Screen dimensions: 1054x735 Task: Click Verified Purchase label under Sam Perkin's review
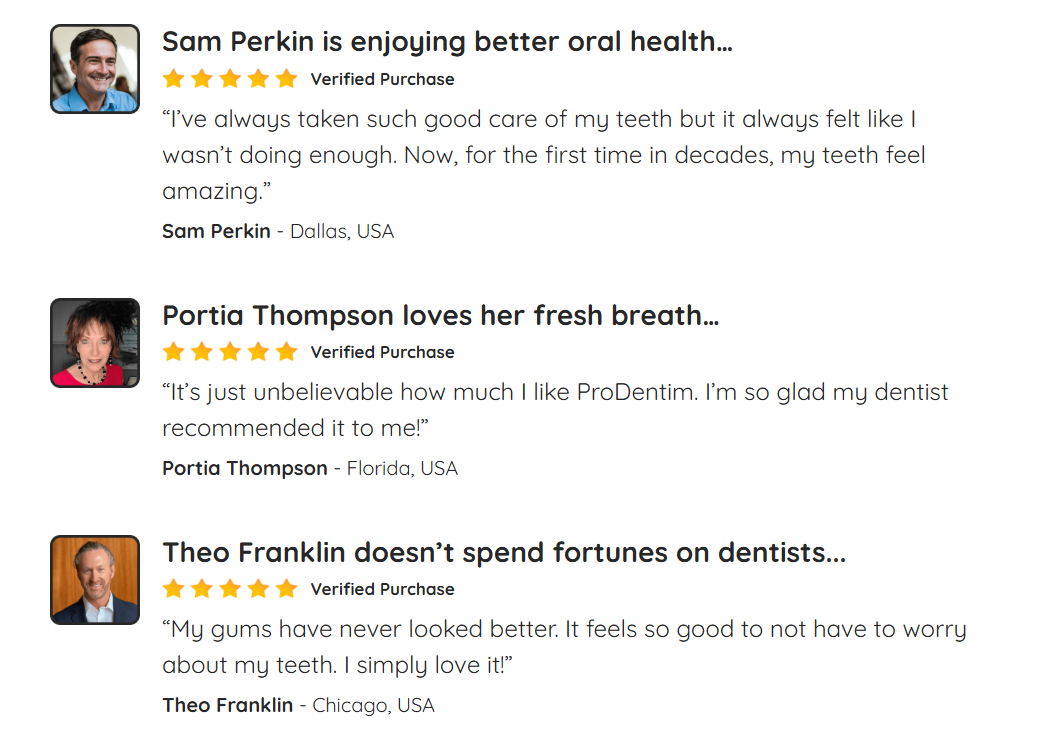click(x=382, y=79)
